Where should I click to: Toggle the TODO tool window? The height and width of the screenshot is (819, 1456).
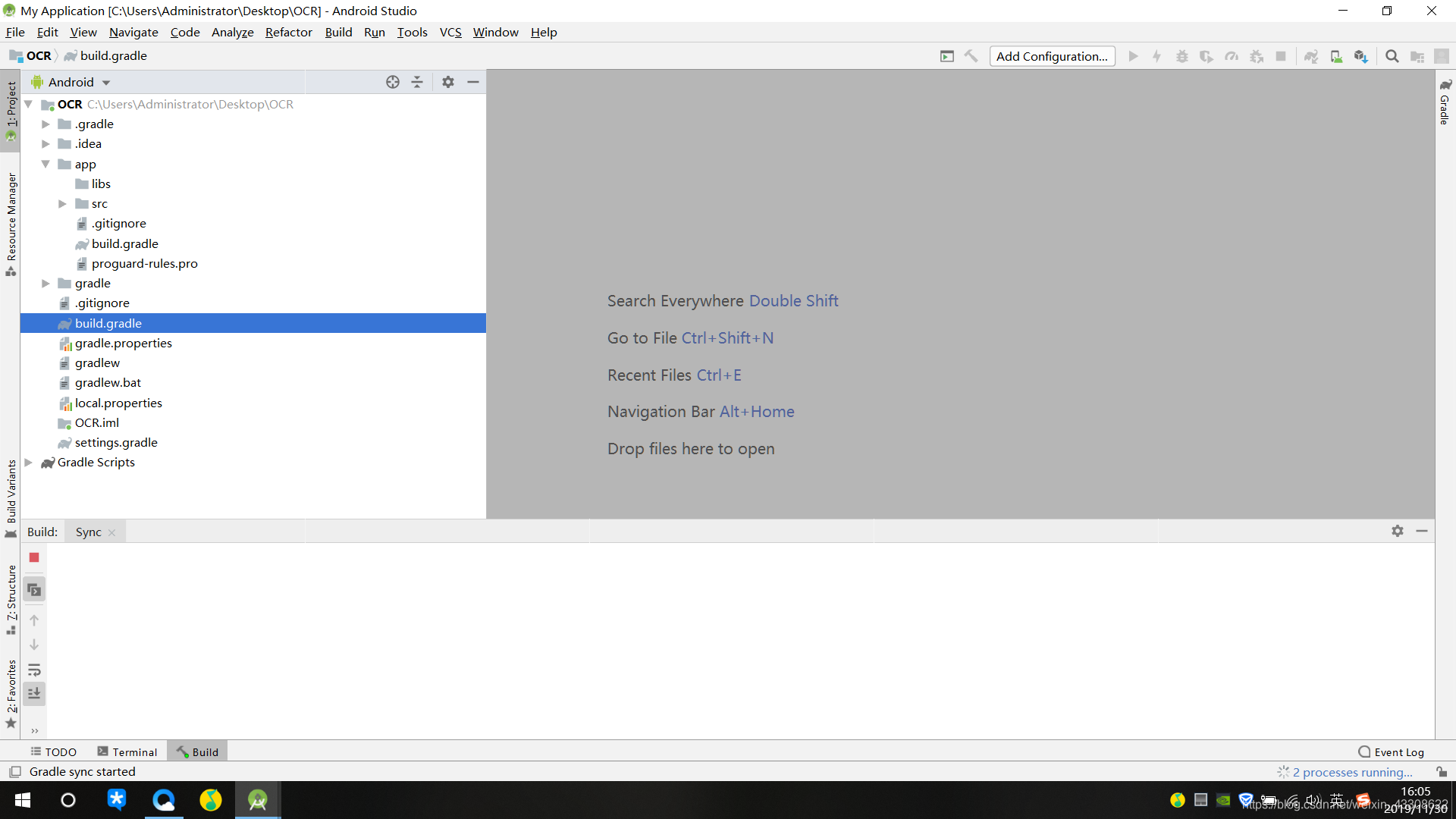click(54, 752)
